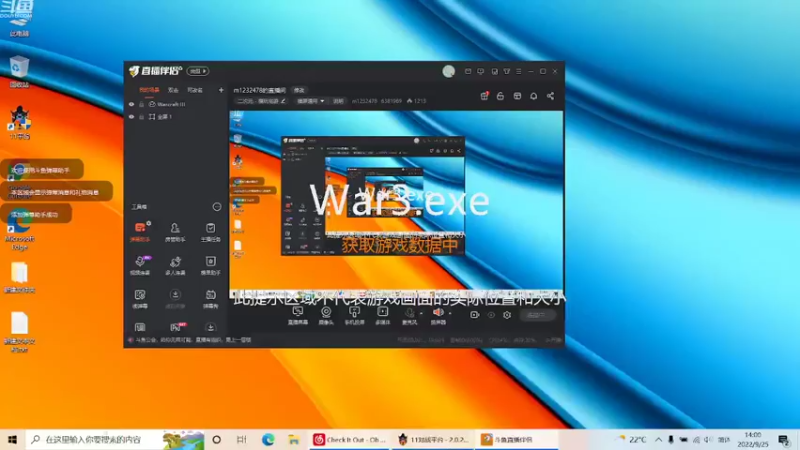Image resolution: width=800 pixels, height=450 pixels.
Task: Hide the 全屏 1 source with eye icon
Action: (x=131, y=117)
